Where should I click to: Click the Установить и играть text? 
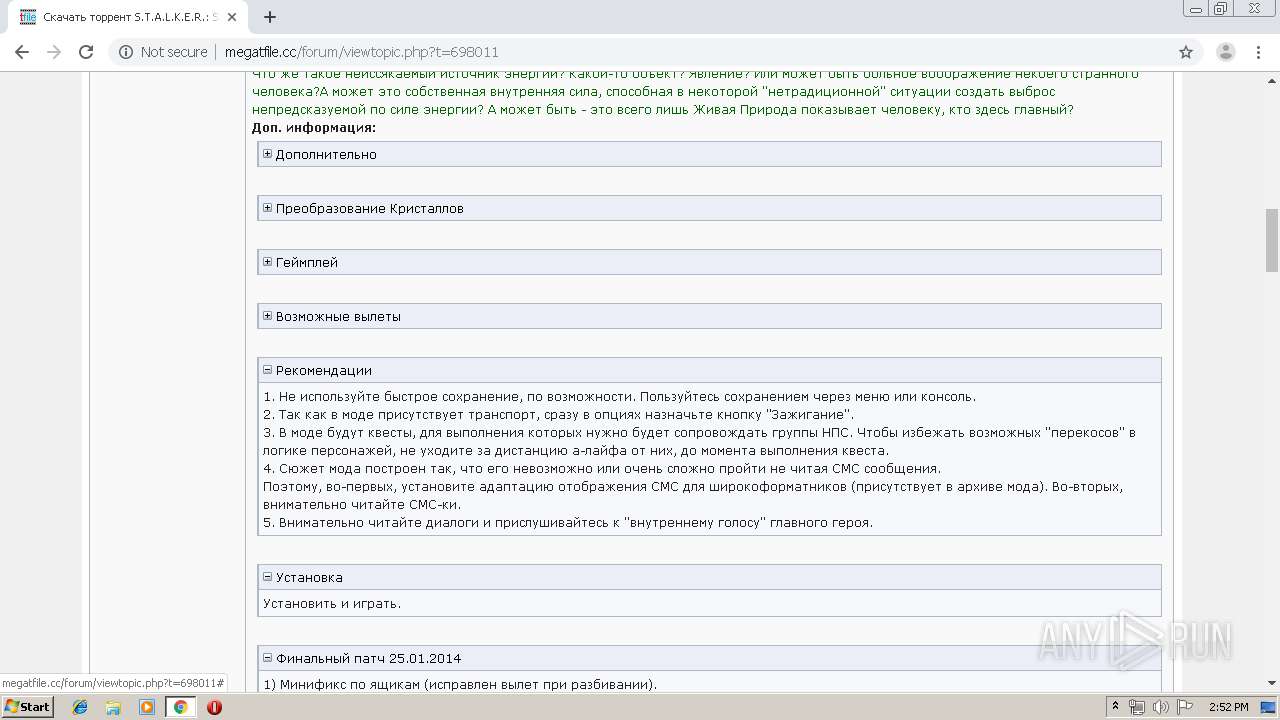(x=332, y=603)
